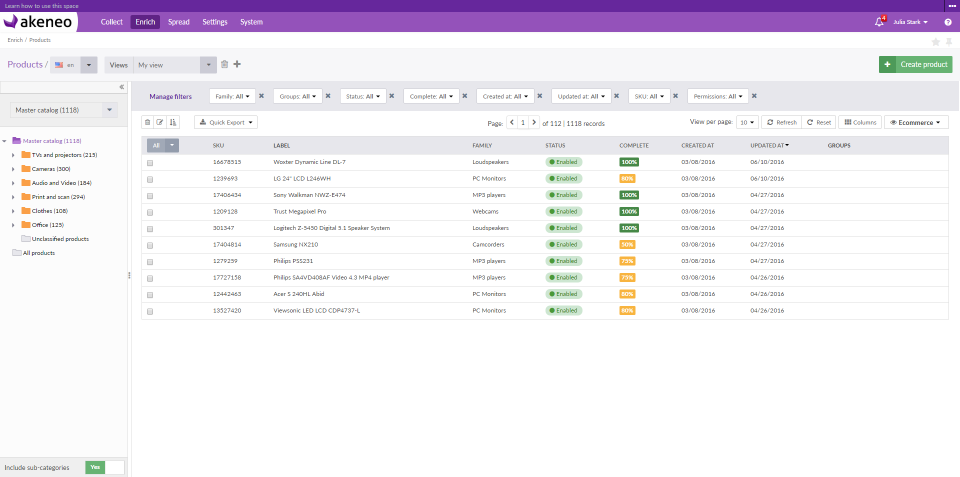Add a new view with plus icon
The image size is (960, 477).
[237, 64]
